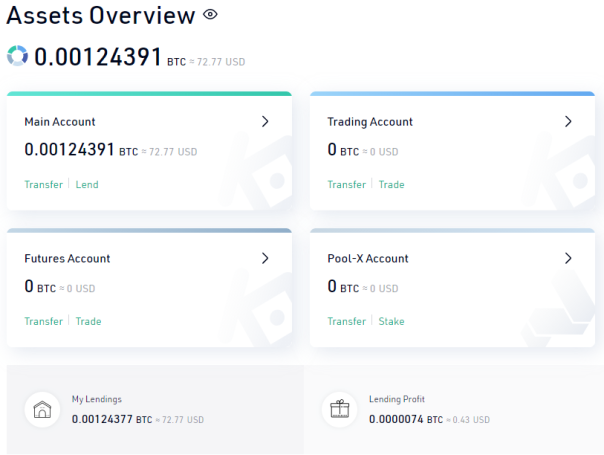Image resolution: width=604 pixels, height=455 pixels.
Task: Click Lend in Main Account card
Action: pos(87,185)
